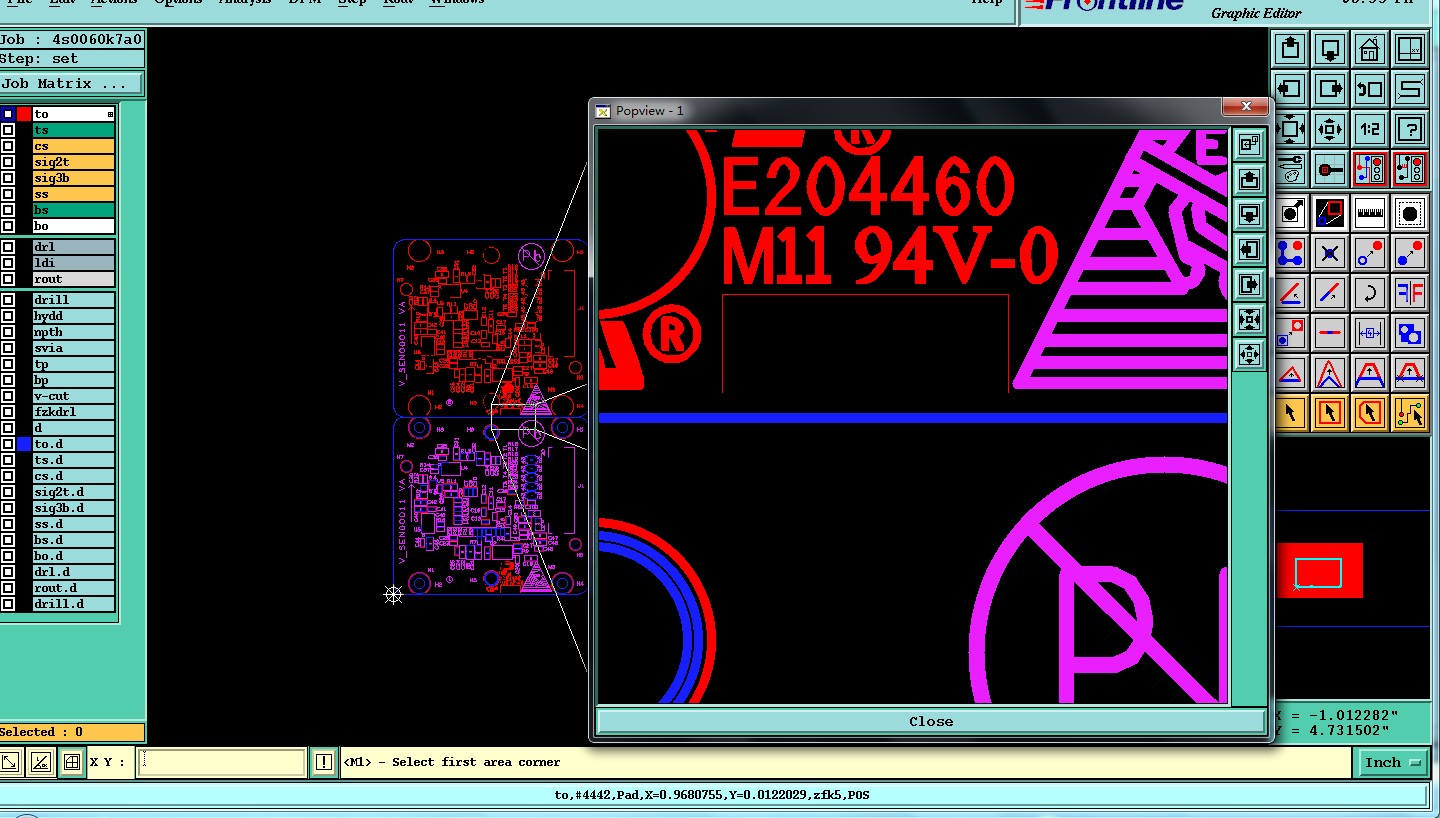Open the Inch units dropdown
Image resolution: width=1440 pixels, height=818 pixels.
click(1392, 762)
